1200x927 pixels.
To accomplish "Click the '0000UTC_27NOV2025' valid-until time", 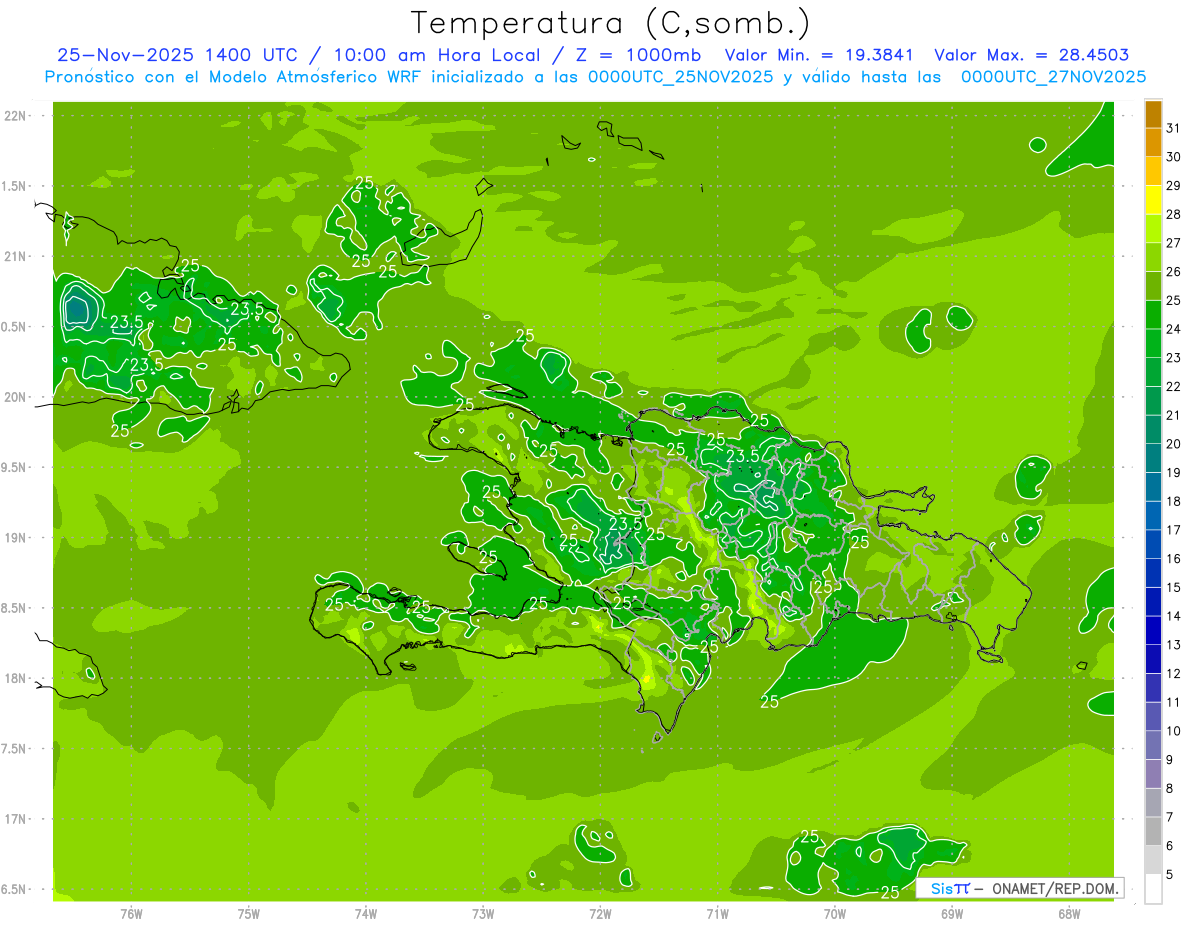I will click(1053, 77).
